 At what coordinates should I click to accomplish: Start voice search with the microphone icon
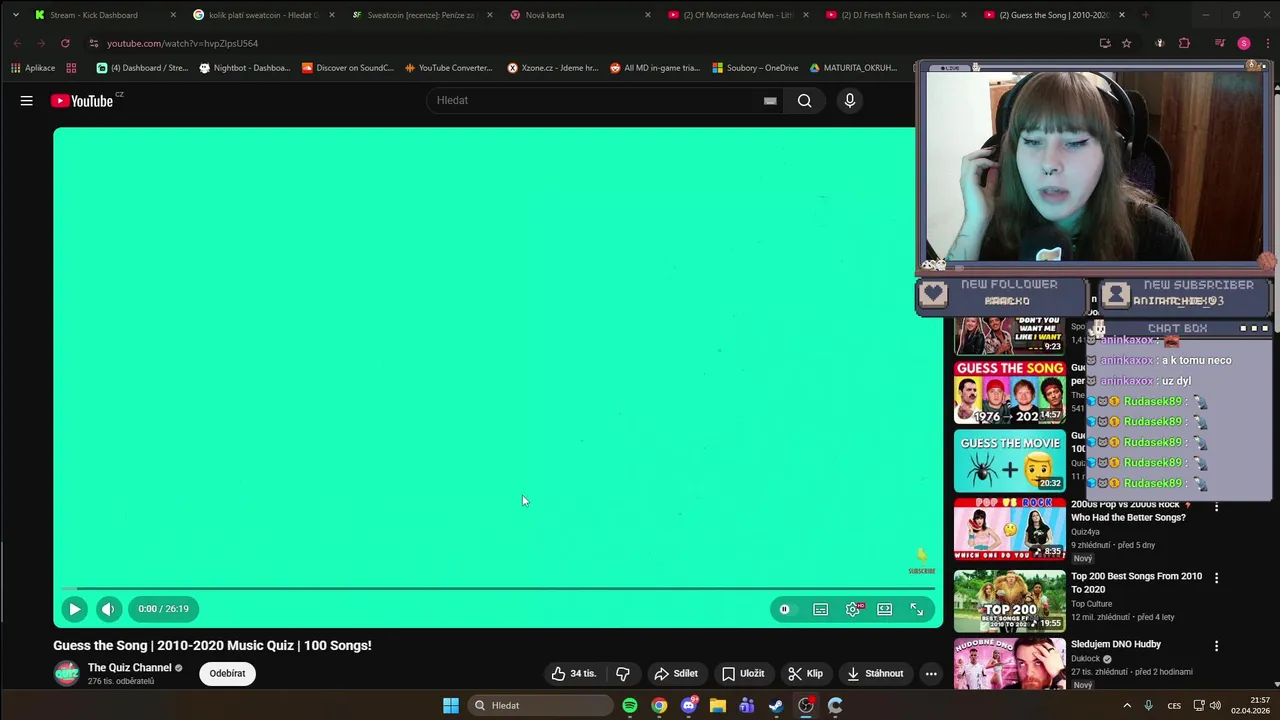click(850, 100)
